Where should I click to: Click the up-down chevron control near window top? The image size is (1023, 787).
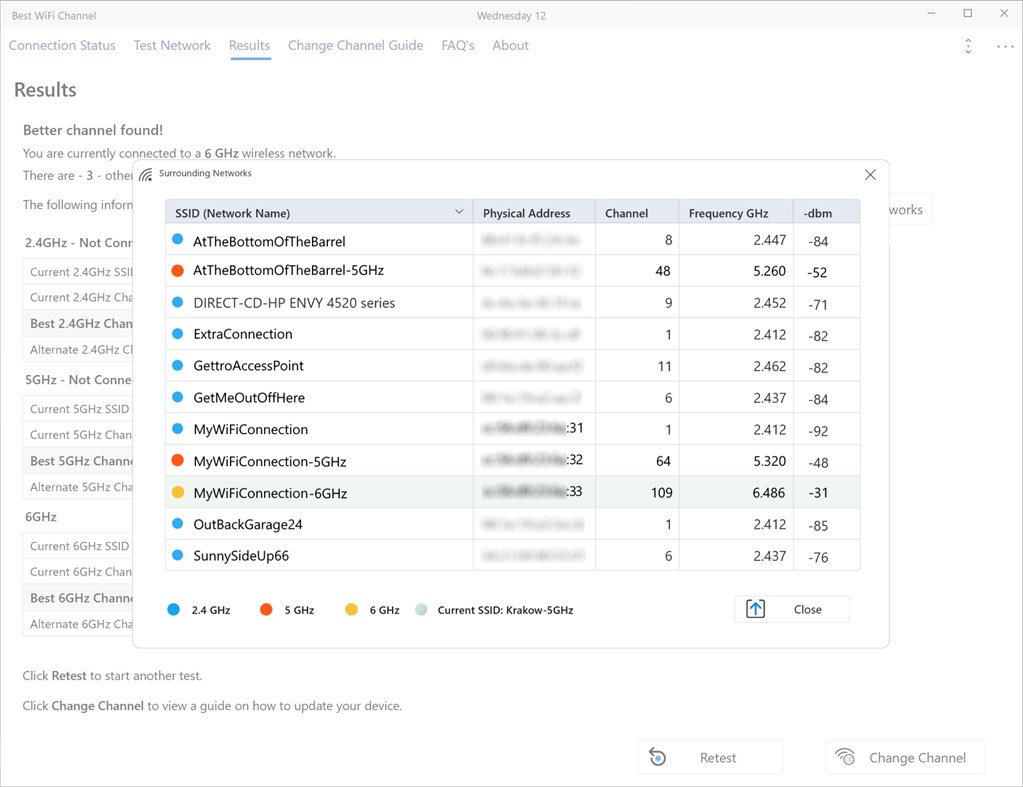click(x=967, y=45)
